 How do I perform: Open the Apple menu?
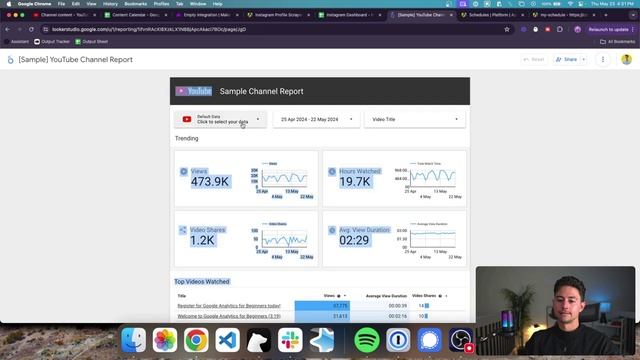pos(9,4)
